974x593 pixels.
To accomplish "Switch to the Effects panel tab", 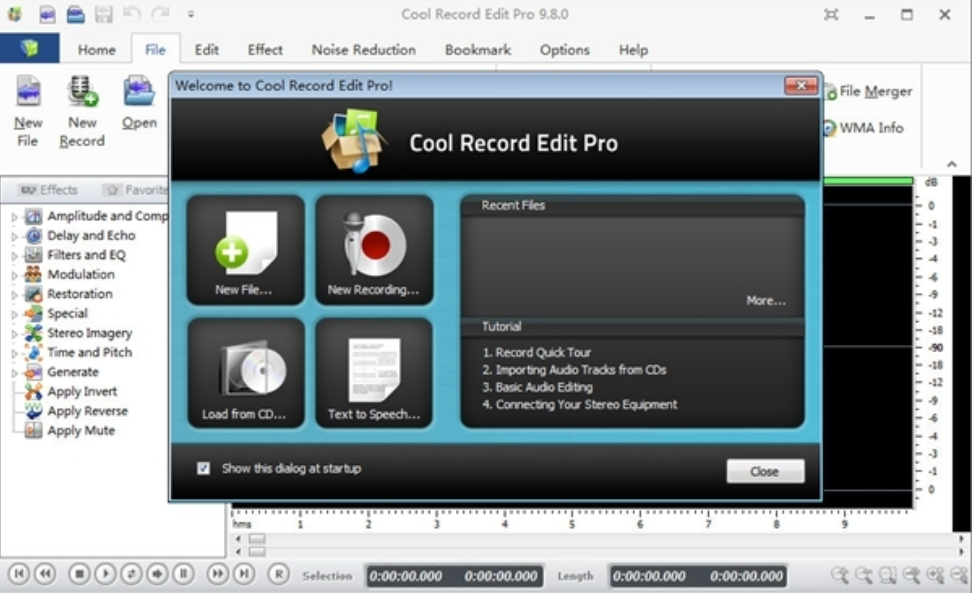I will 48,190.
